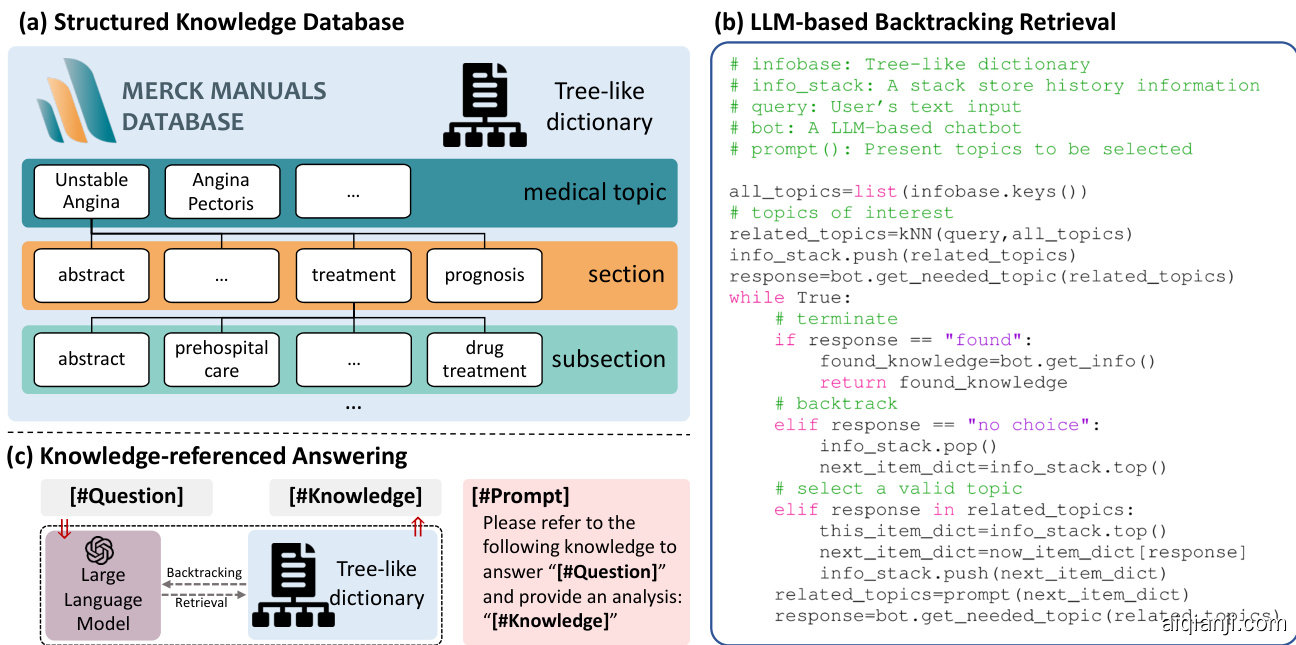Screen dimensions: 1296x645
Task: Click the dashed Backtracking arrow
Action: [x=204, y=585]
